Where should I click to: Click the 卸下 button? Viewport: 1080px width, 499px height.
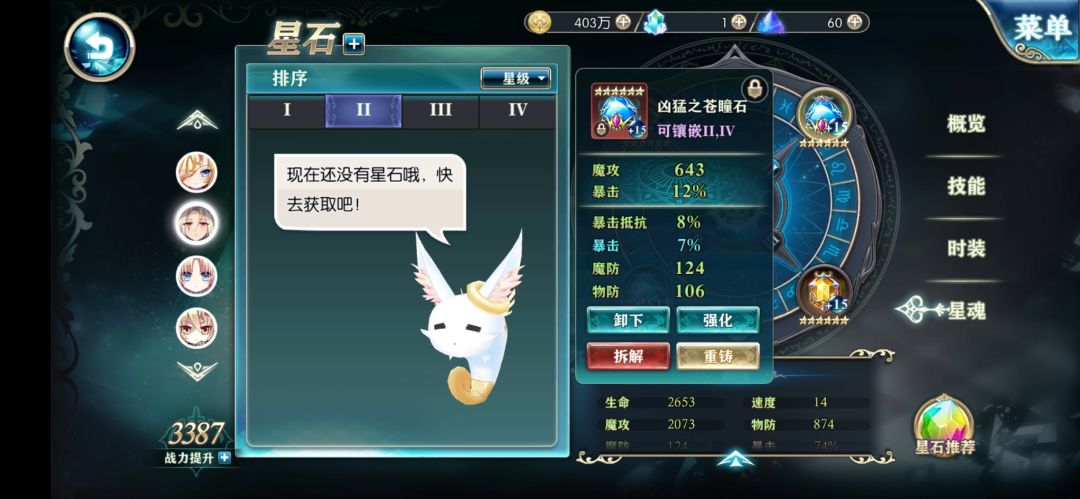coord(627,320)
